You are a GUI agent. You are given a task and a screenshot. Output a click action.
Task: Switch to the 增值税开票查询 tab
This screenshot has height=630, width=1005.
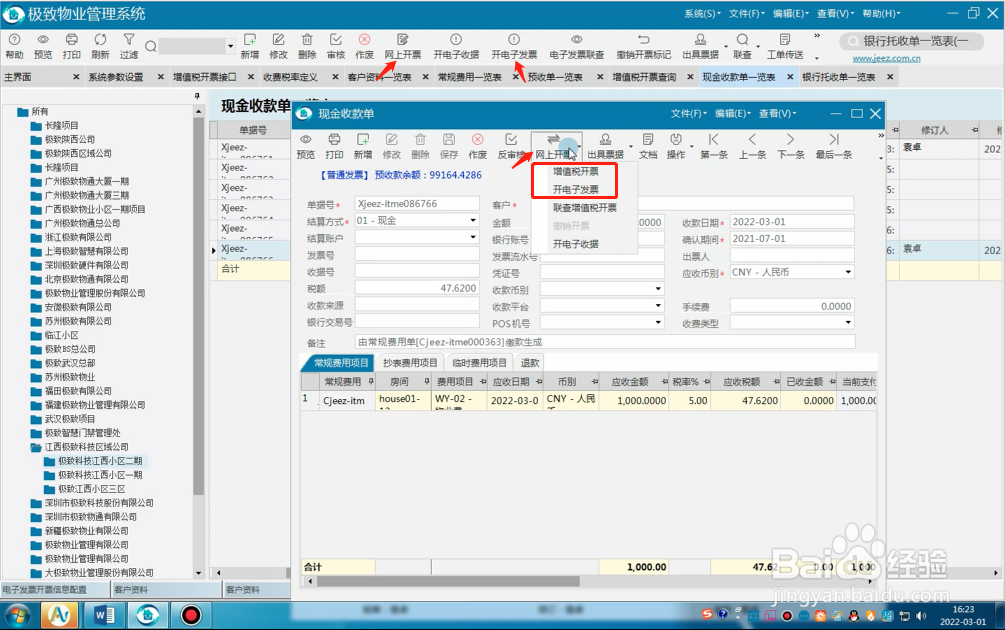pos(644,77)
